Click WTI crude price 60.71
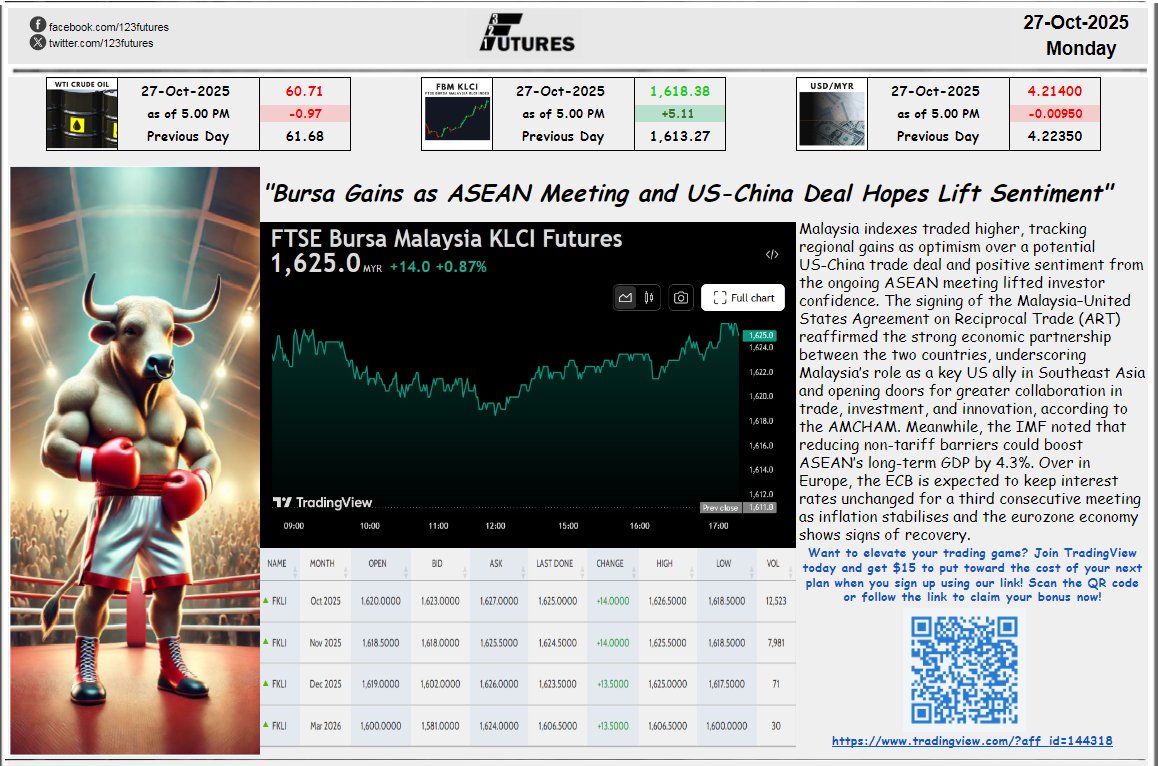Viewport: 1158px width, 766px height. [304, 91]
